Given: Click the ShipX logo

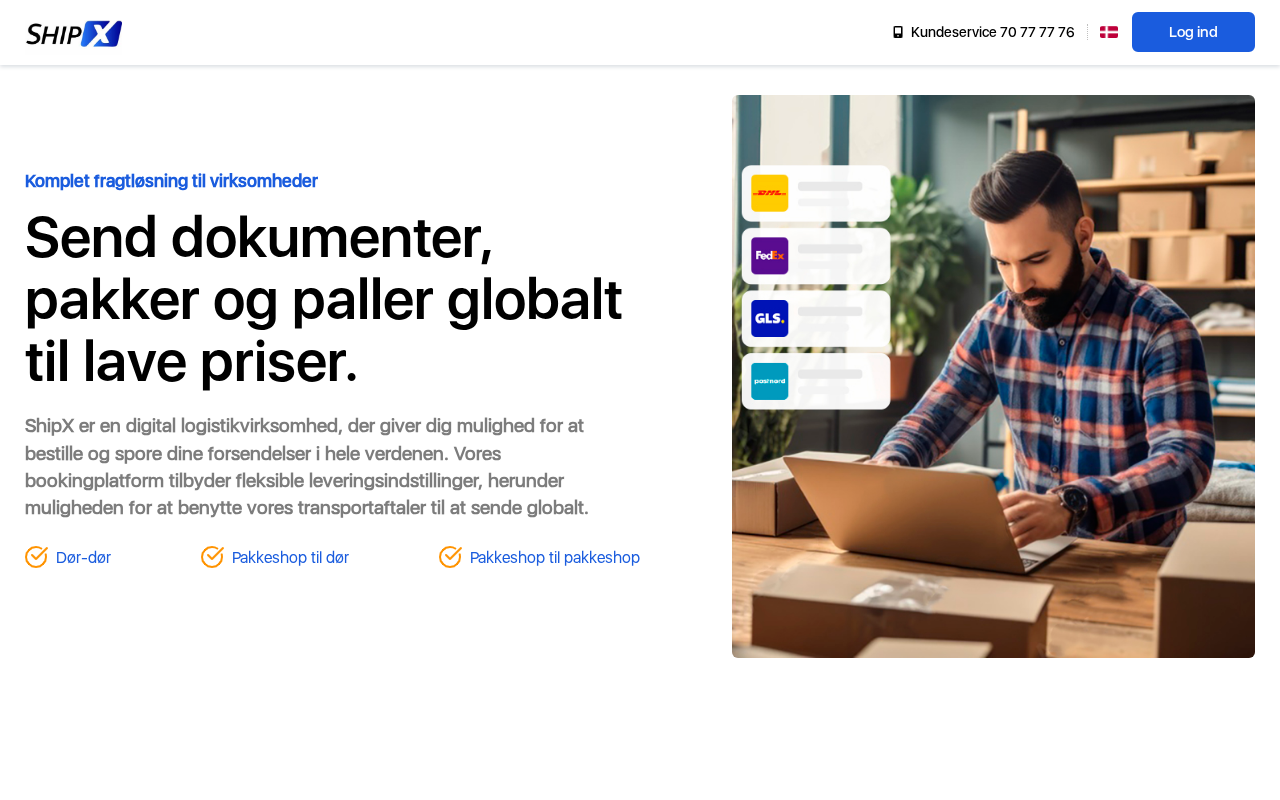Looking at the screenshot, I should pyautogui.click(x=74, y=34).
